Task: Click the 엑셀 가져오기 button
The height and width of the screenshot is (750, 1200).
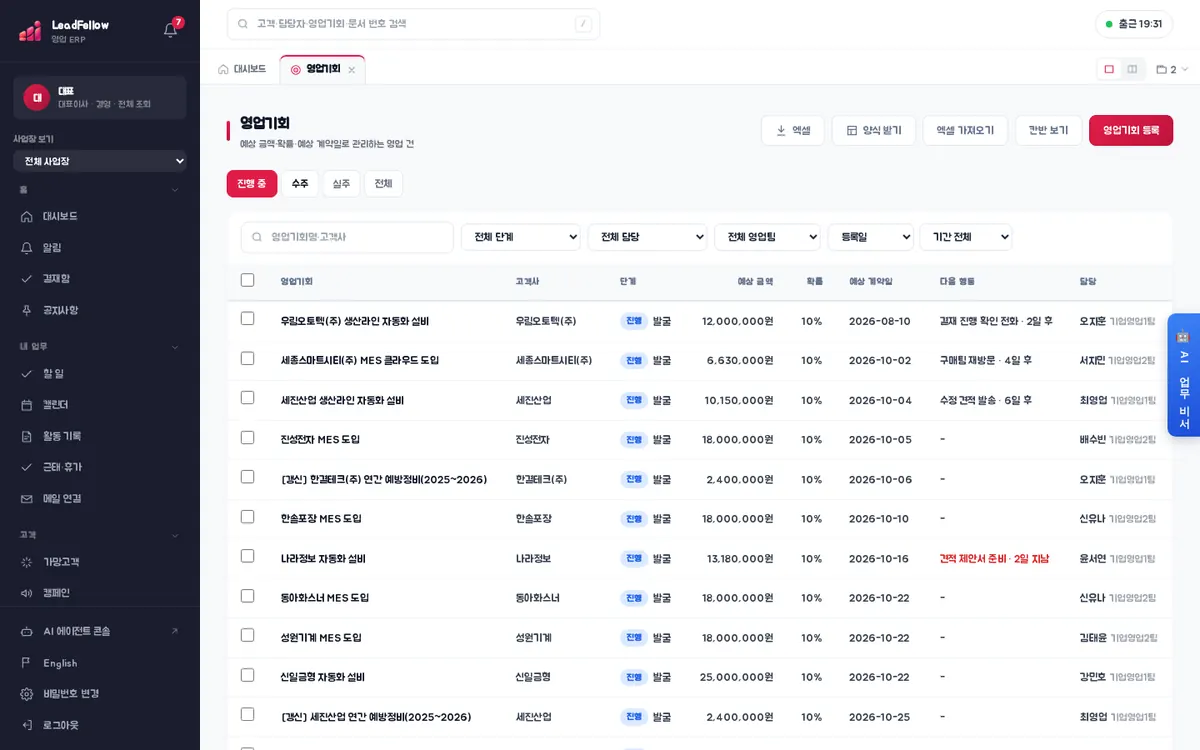Action: coord(965,130)
